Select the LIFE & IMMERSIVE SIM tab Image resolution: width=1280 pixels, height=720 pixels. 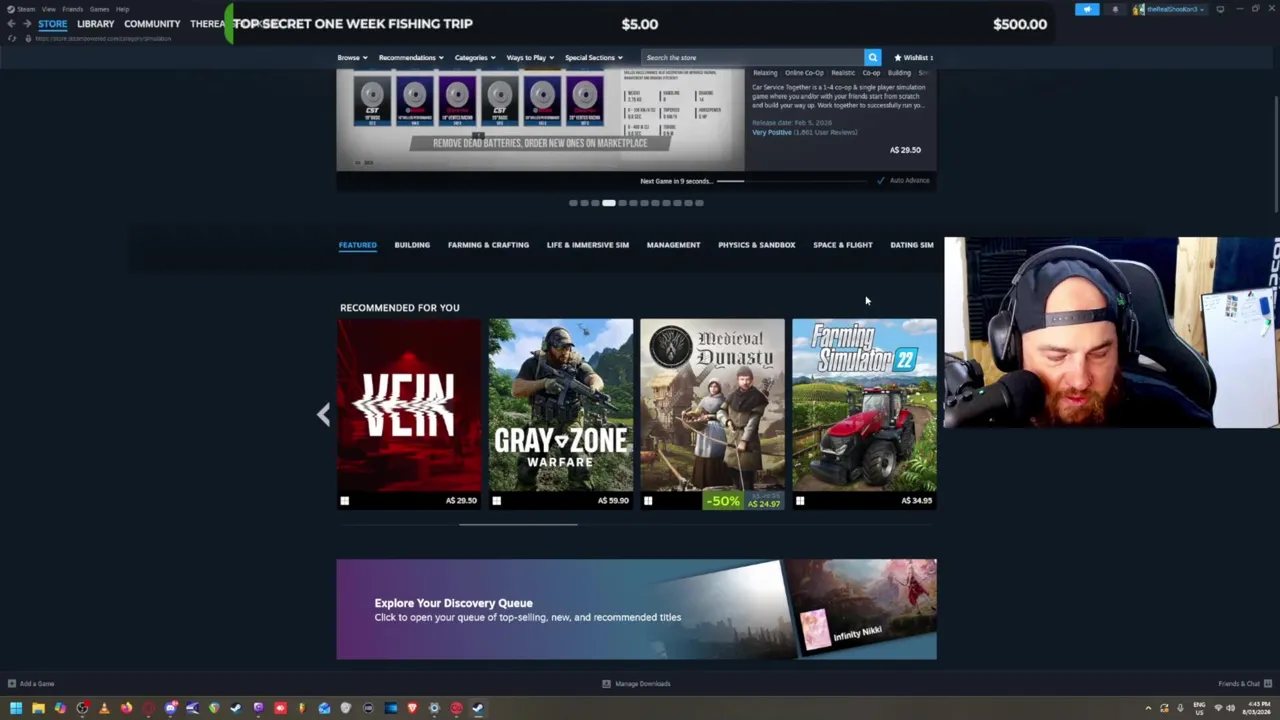click(588, 245)
